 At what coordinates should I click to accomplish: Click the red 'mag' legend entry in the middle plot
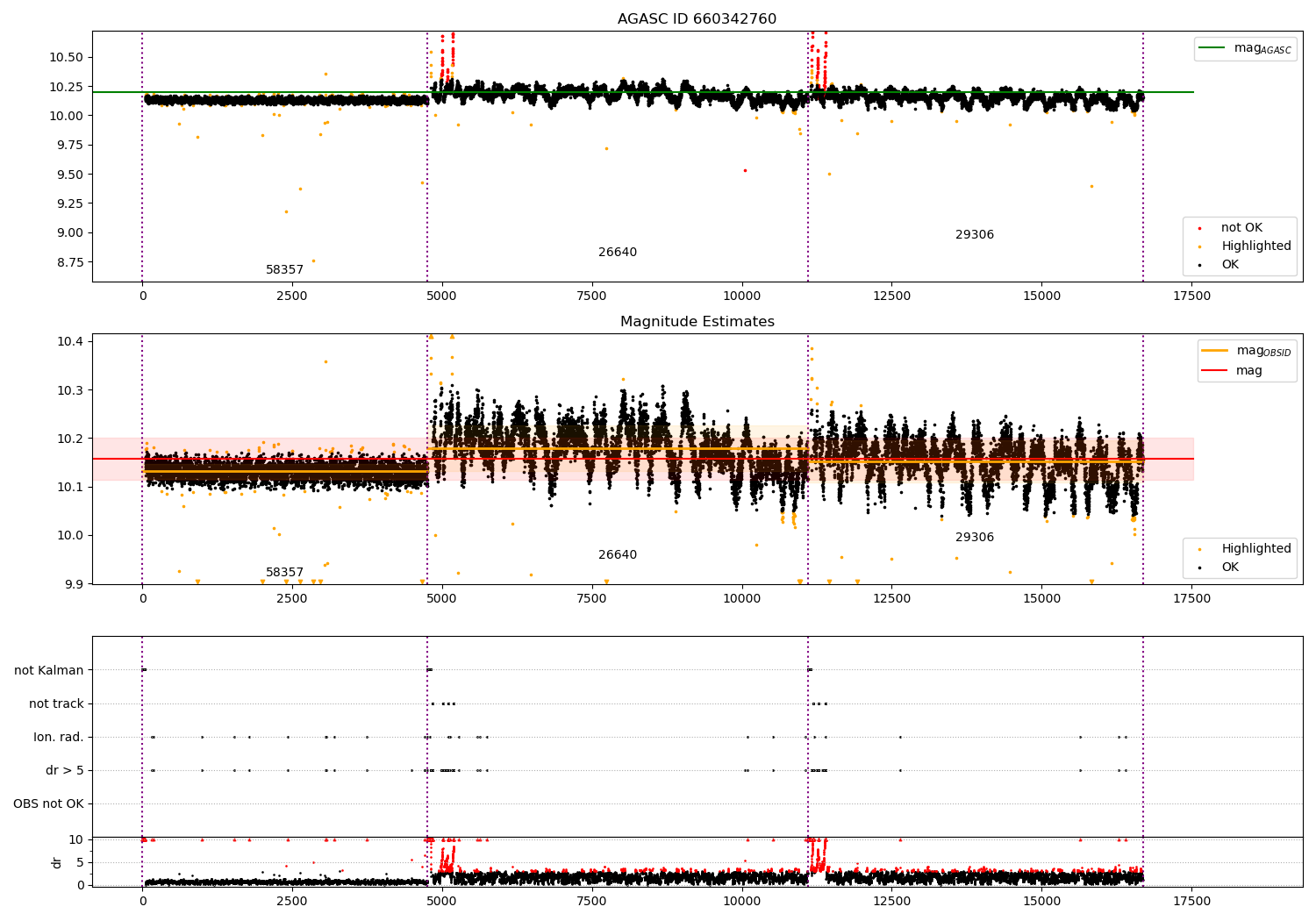click(1232, 371)
